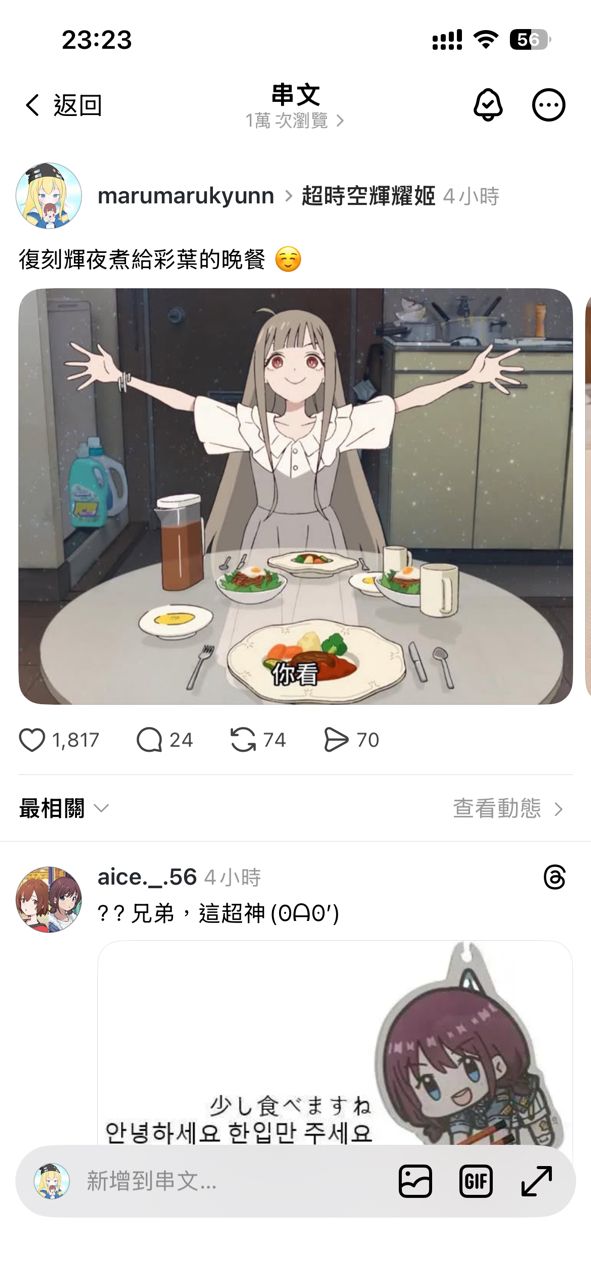Attach a photo using the image icon

415,1181
